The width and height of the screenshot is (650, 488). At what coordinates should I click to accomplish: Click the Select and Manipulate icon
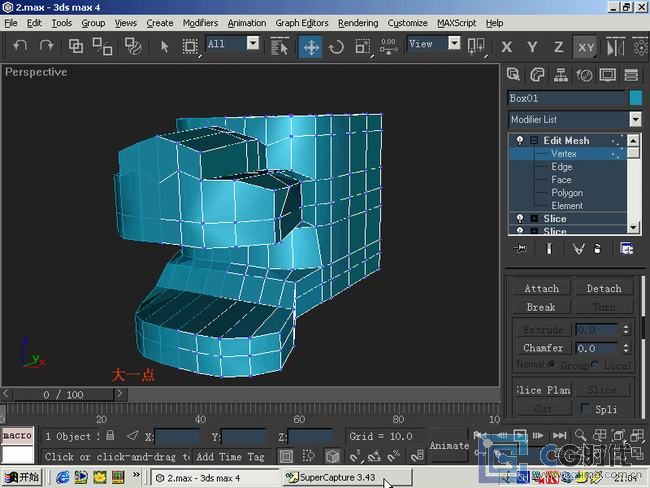click(x=388, y=46)
